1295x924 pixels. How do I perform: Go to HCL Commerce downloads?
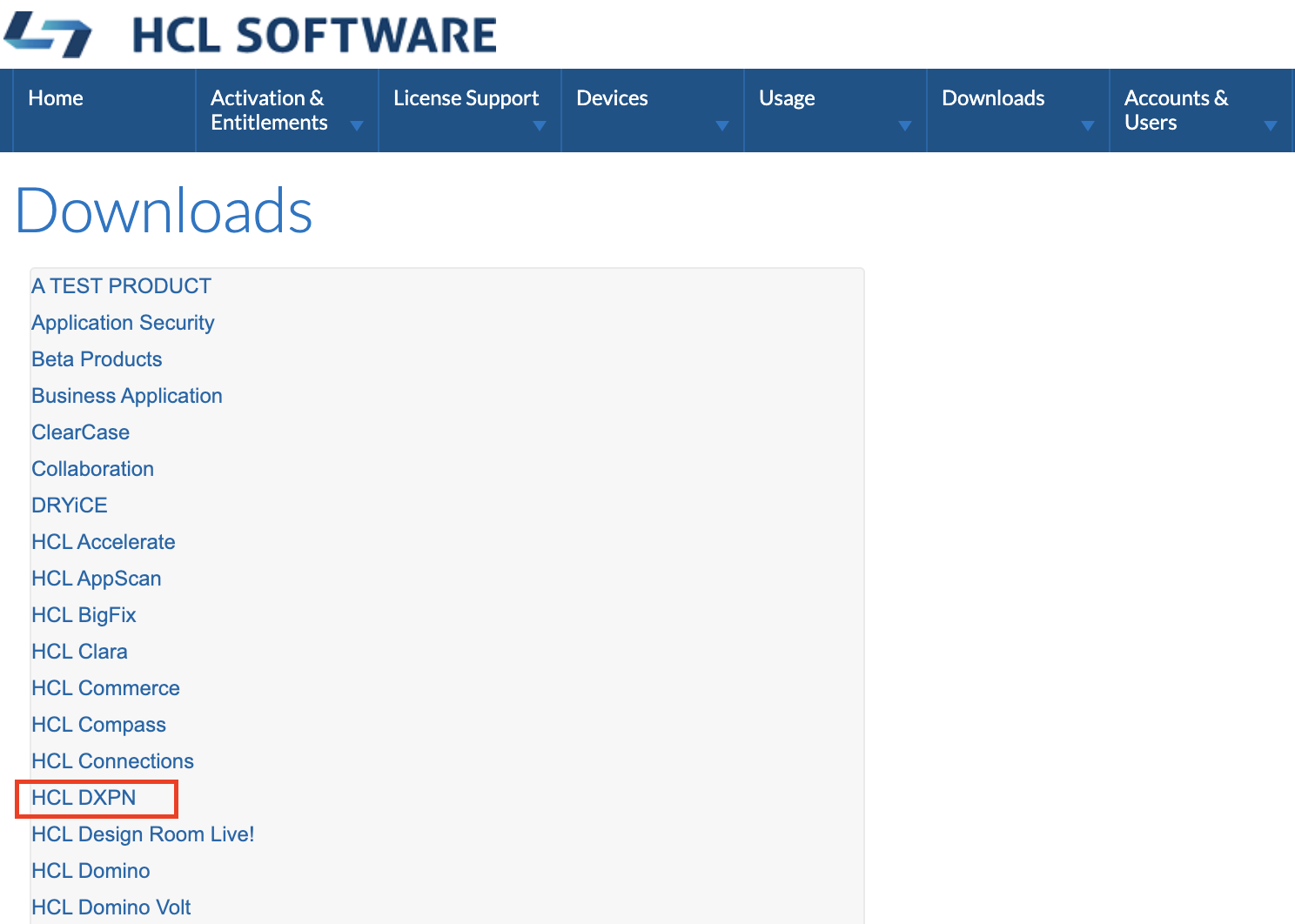coord(105,688)
